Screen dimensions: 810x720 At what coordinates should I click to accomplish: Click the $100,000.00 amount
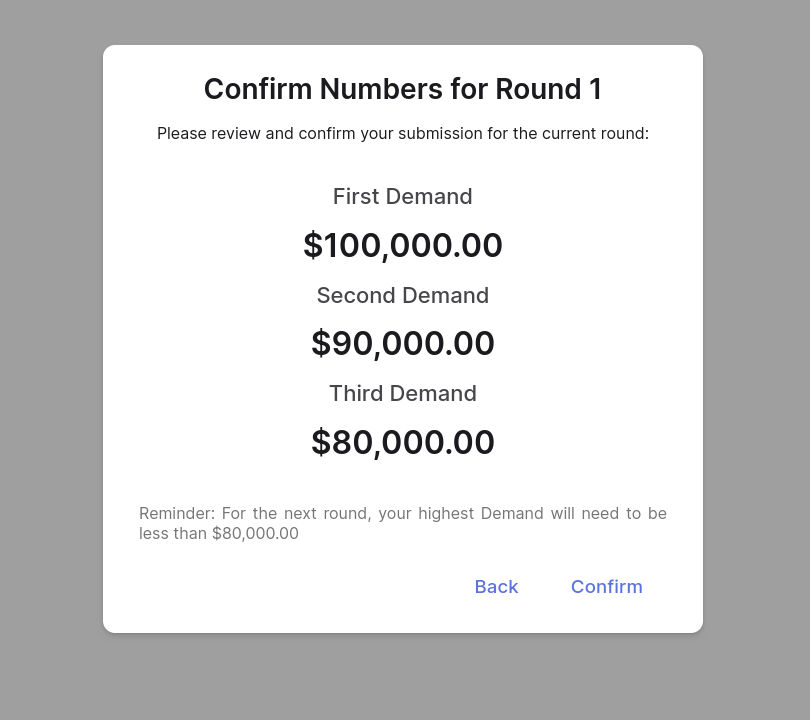[403, 245]
